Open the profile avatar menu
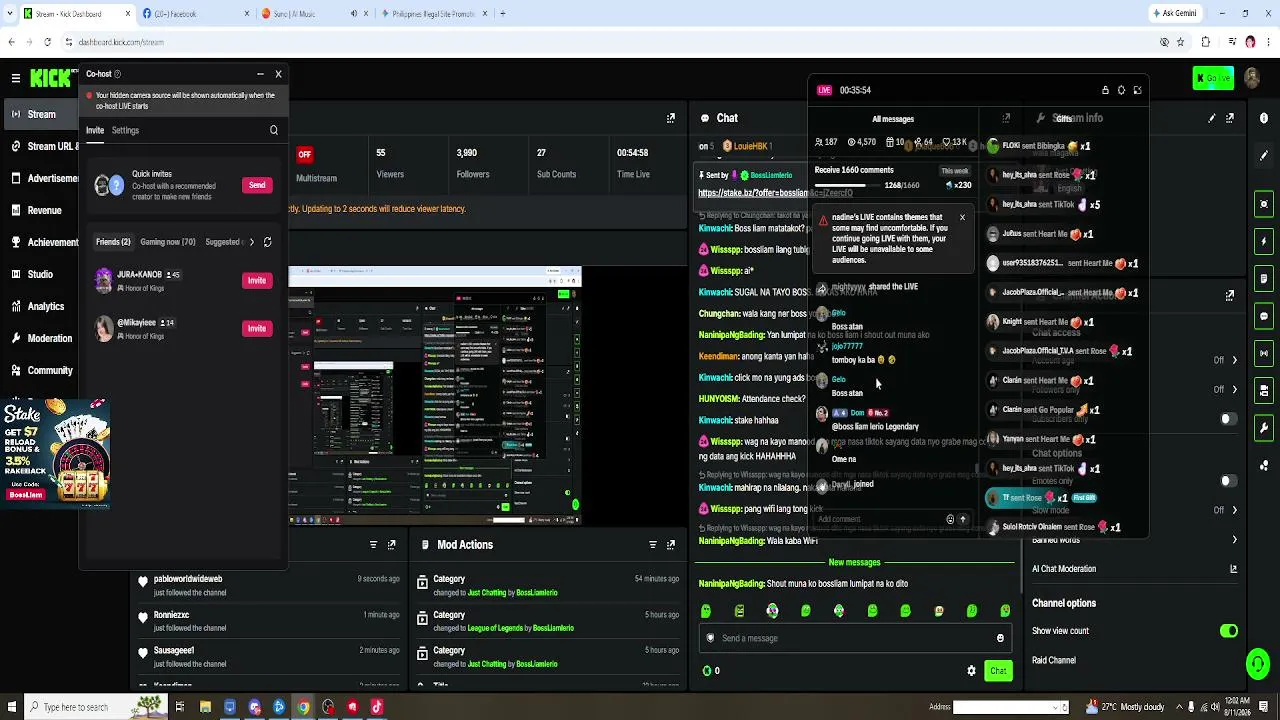 pos(1254,78)
